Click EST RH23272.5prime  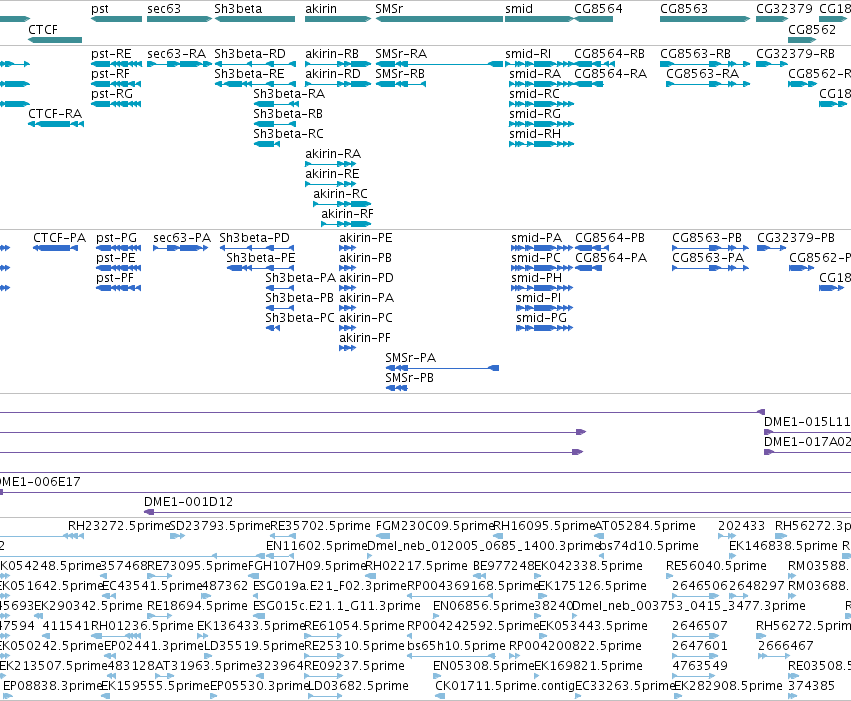point(119,526)
